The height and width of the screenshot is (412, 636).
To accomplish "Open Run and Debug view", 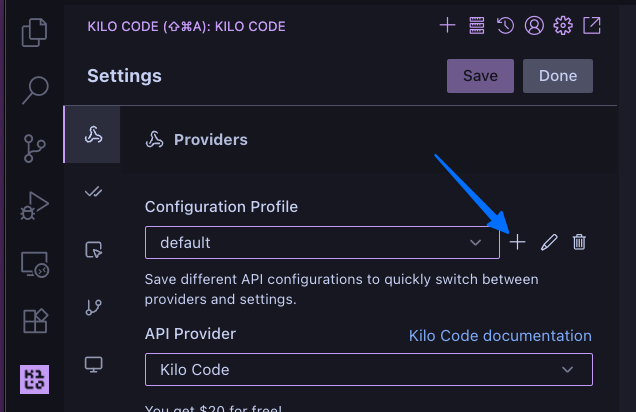I will tap(35, 206).
